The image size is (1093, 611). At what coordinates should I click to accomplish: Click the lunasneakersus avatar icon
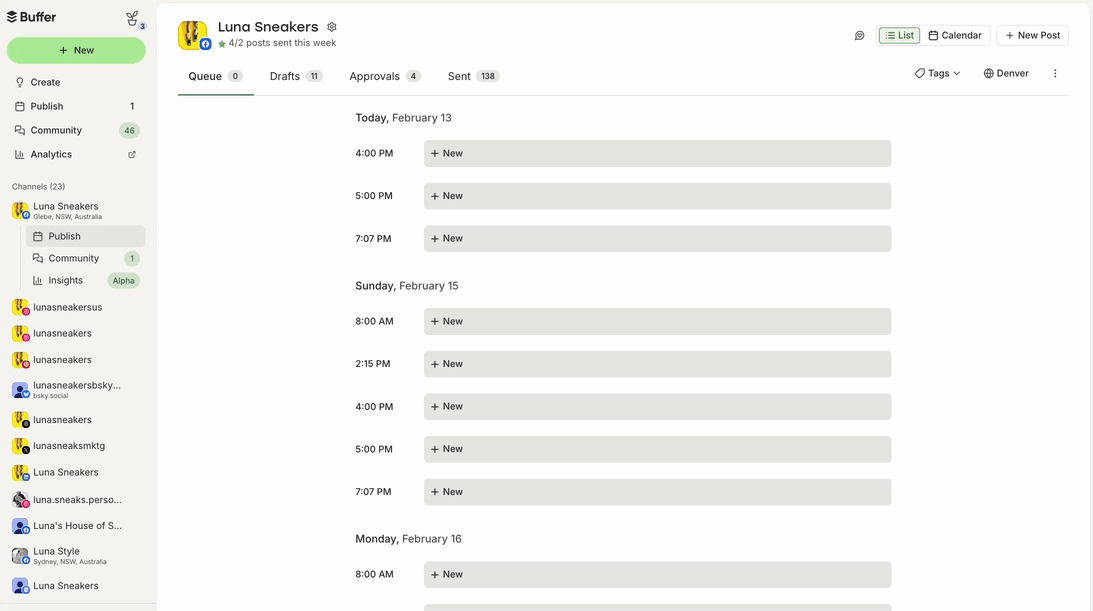coord(21,307)
